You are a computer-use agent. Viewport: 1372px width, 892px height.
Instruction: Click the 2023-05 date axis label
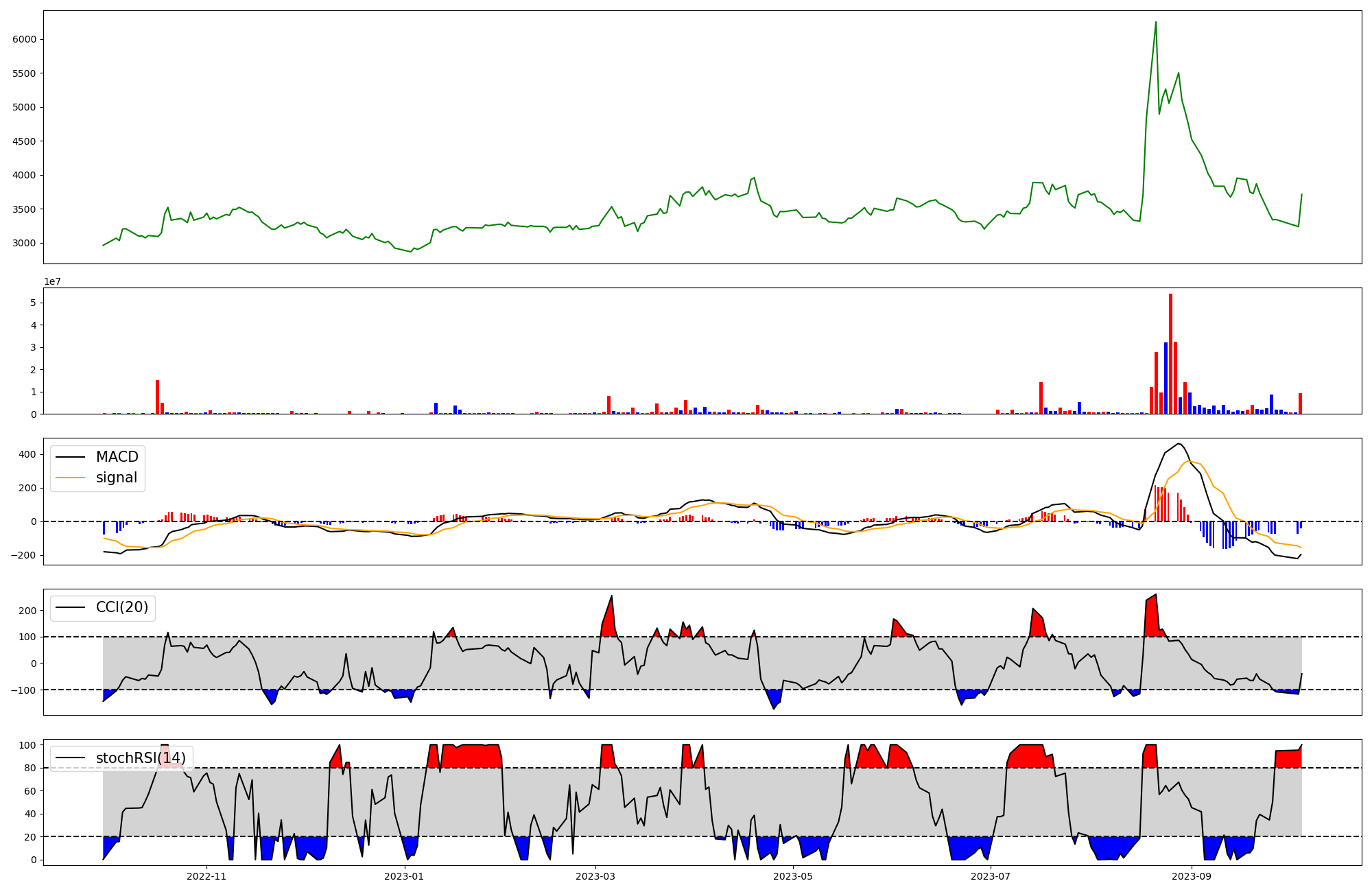click(793, 876)
